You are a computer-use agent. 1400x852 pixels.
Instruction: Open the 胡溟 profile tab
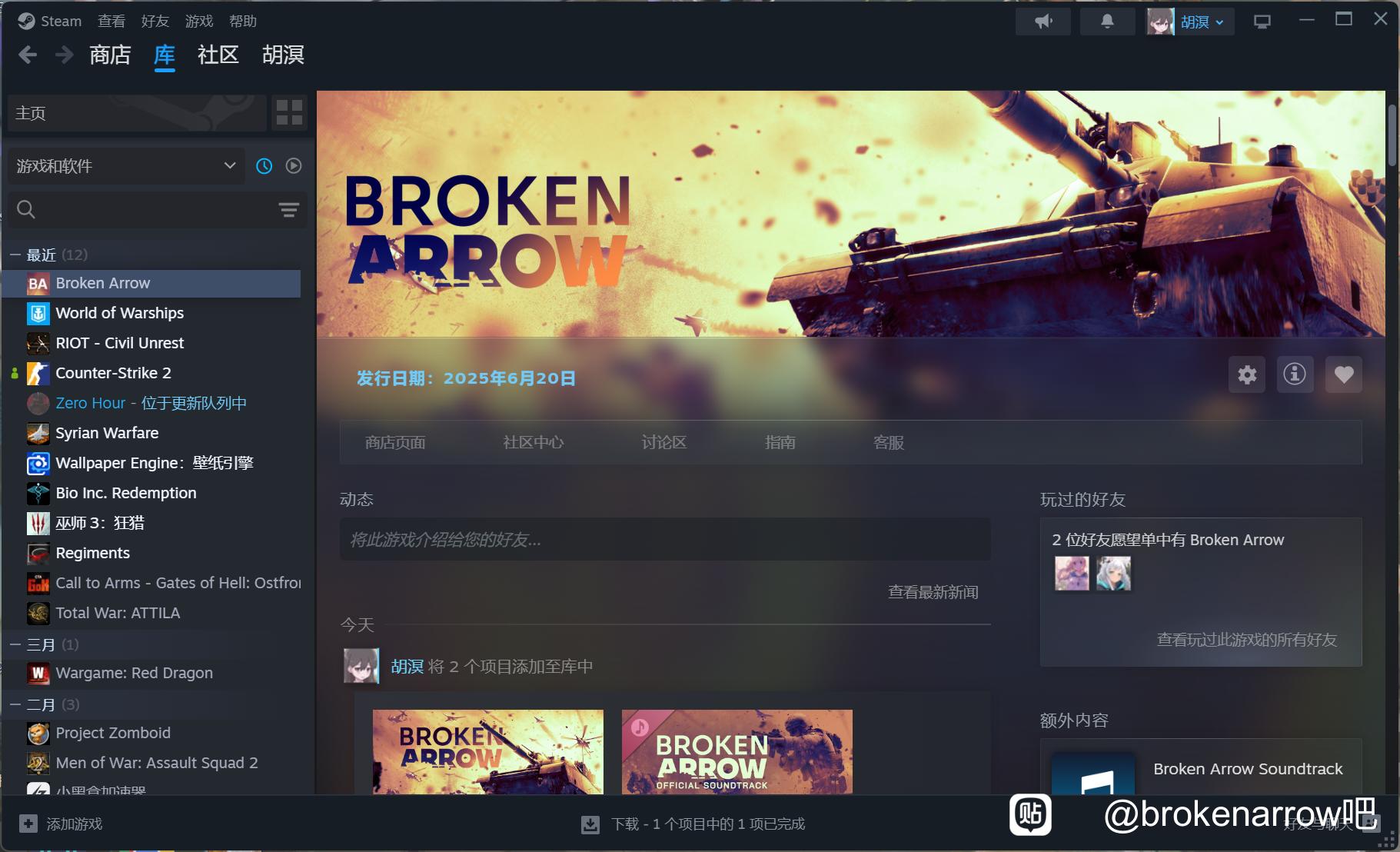[x=283, y=55]
